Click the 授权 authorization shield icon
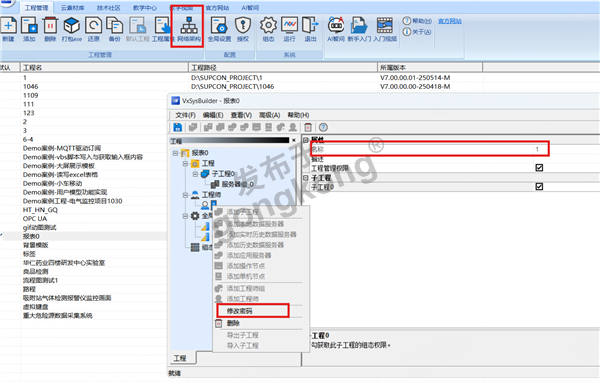Image resolution: width=600 pixels, height=383 pixels. click(x=243, y=26)
